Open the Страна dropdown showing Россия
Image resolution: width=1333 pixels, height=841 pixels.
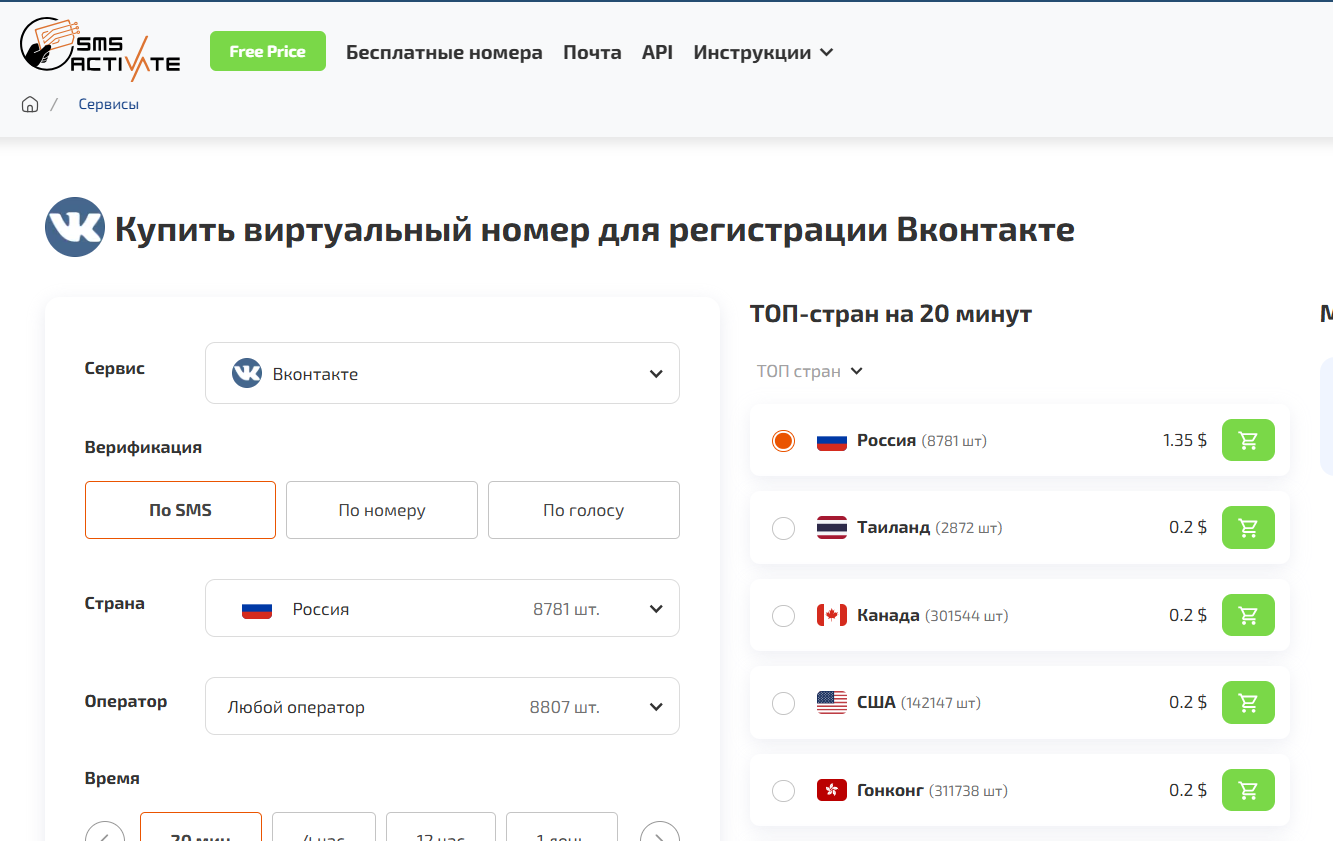442,608
